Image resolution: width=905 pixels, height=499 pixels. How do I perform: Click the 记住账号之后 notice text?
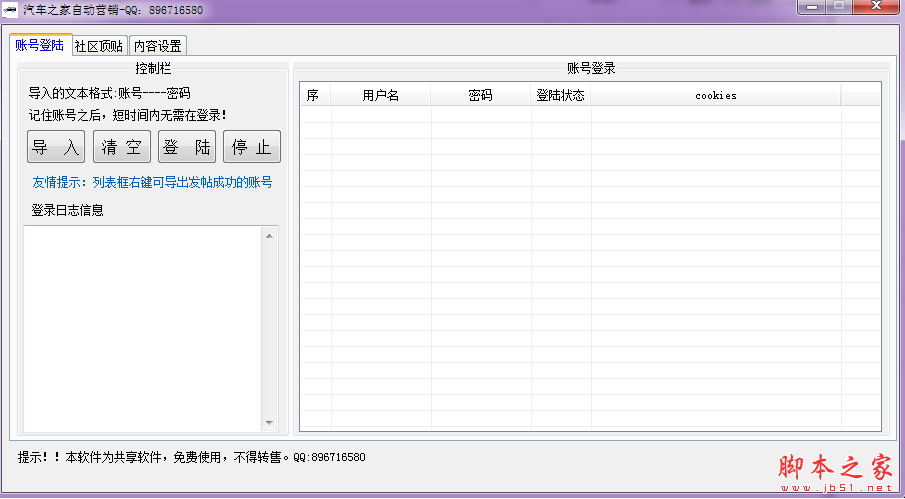[127, 115]
